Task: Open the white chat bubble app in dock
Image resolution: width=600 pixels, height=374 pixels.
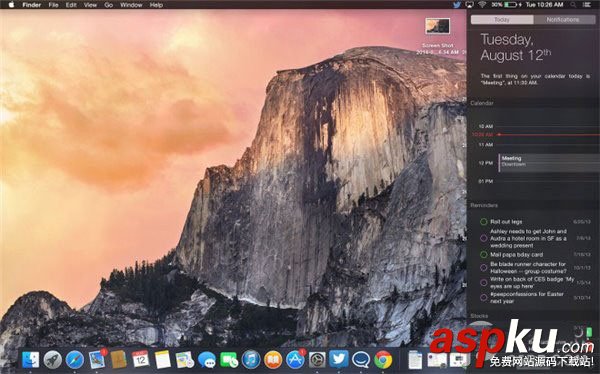Action: coord(361,360)
